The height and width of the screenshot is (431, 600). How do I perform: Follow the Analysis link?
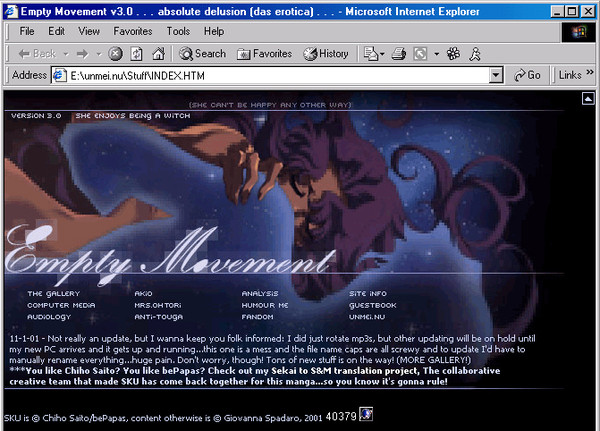260,294
